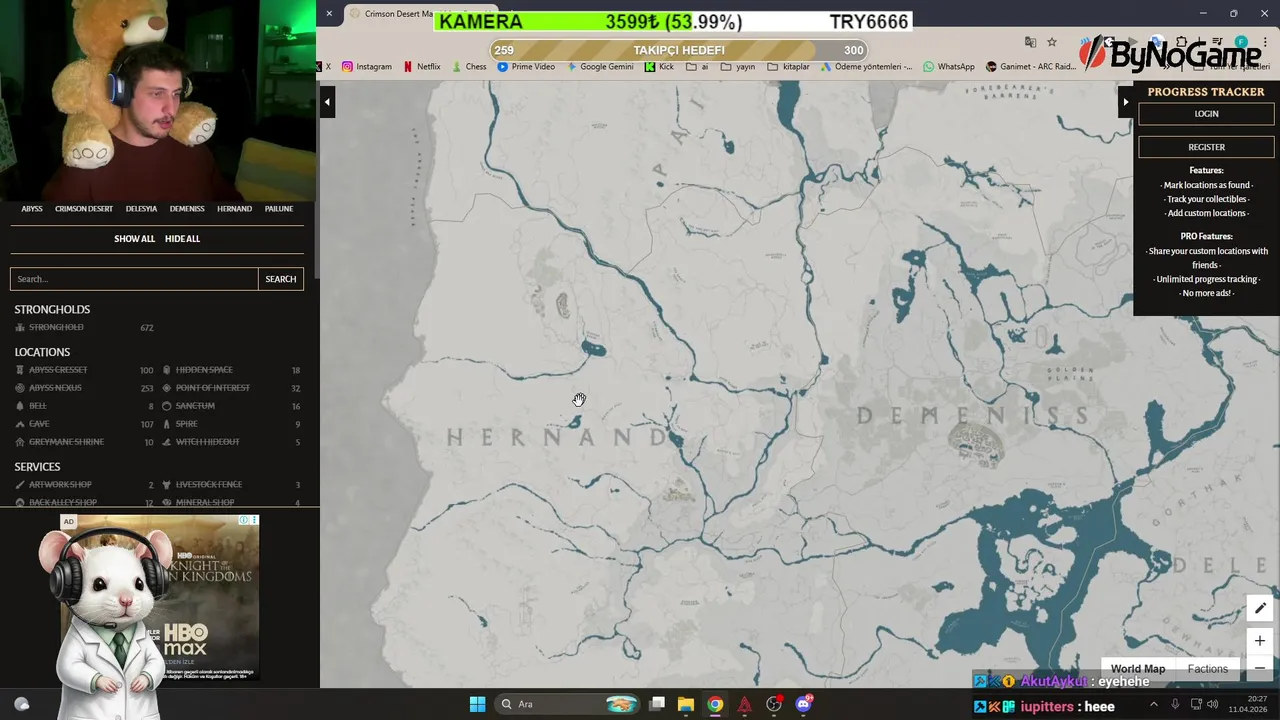Open the Netflix bookmark
This screenshot has height=720, width=1280.
(421, 67)
